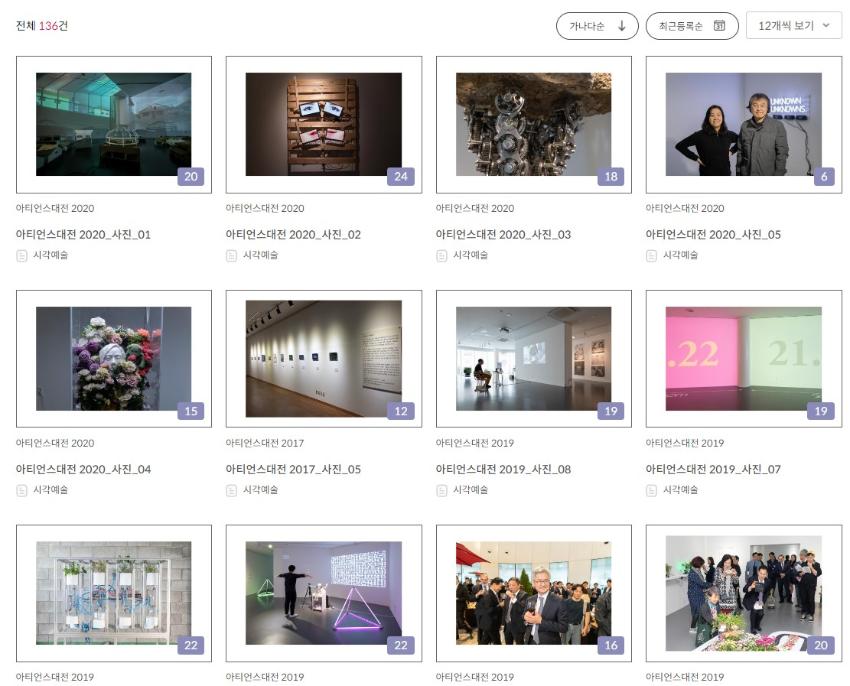Screen dimensions: 850x686
Task: Open the 아티언스대전 2020_사진_02 title link
Action: point(293,235)
